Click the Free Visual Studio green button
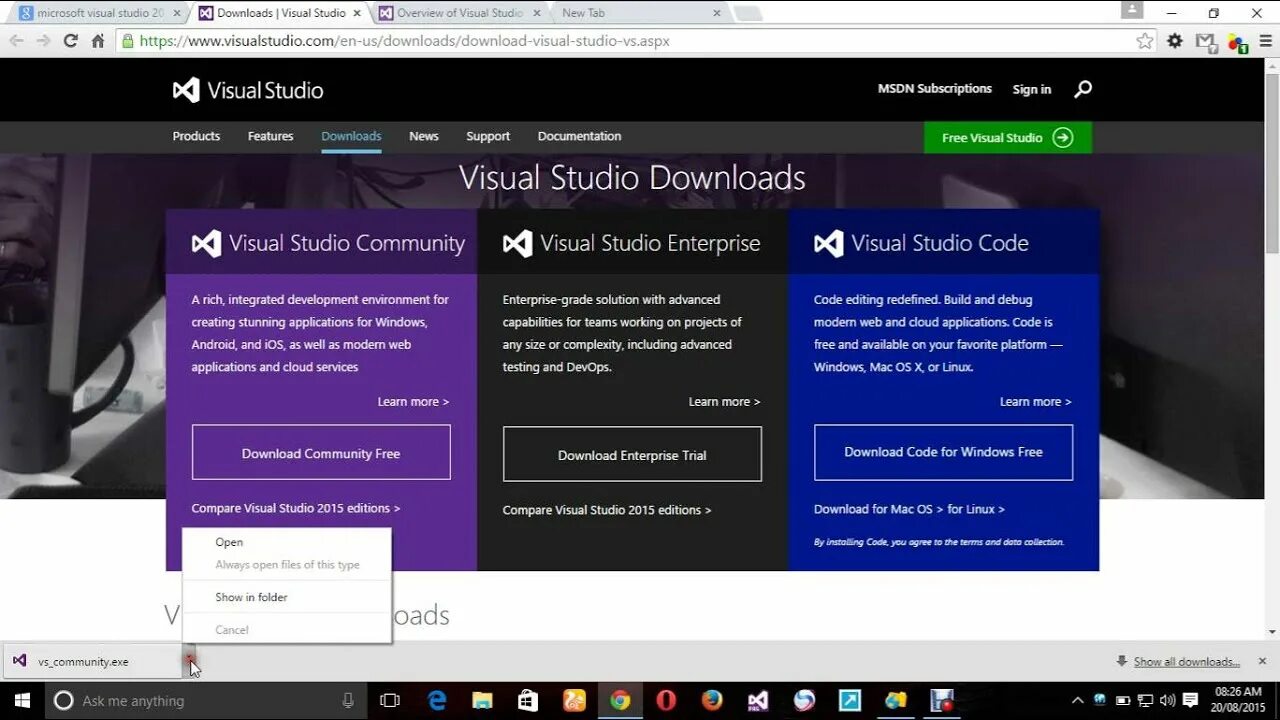This screenshot has height=720, width=1280. point(1008,138)
